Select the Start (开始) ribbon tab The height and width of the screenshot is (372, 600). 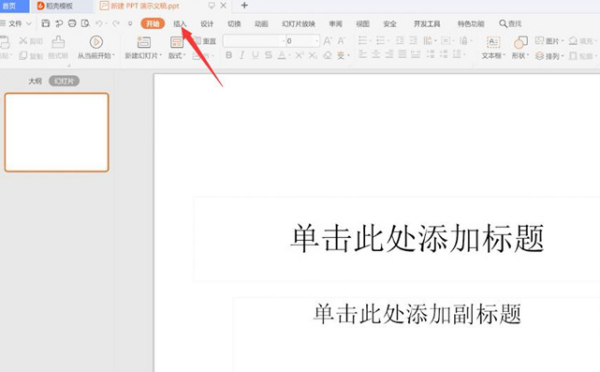[x=153, y=24]
